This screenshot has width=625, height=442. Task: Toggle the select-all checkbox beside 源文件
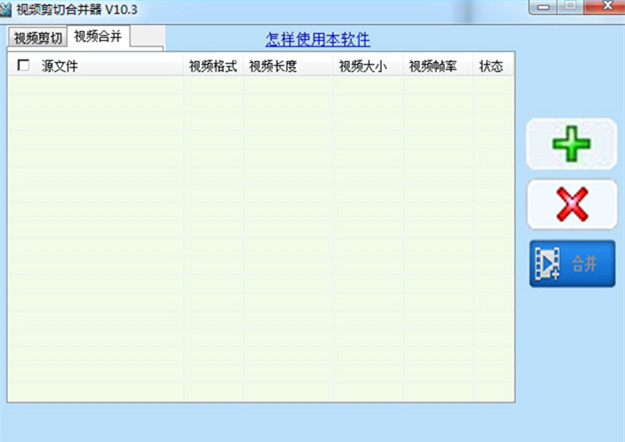[24, 65]
